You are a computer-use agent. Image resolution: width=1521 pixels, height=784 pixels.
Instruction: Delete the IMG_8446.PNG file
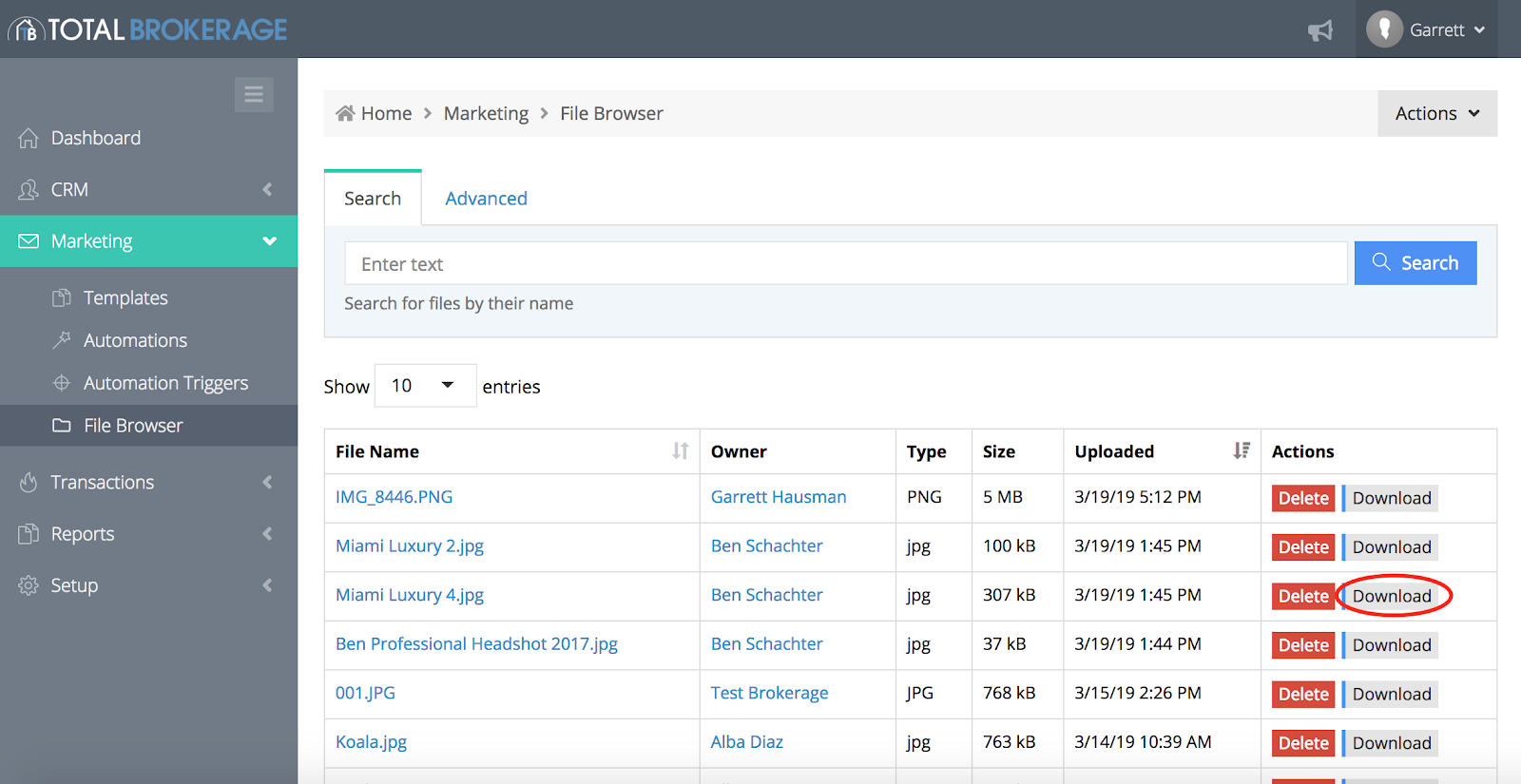tap(1303, 498)
